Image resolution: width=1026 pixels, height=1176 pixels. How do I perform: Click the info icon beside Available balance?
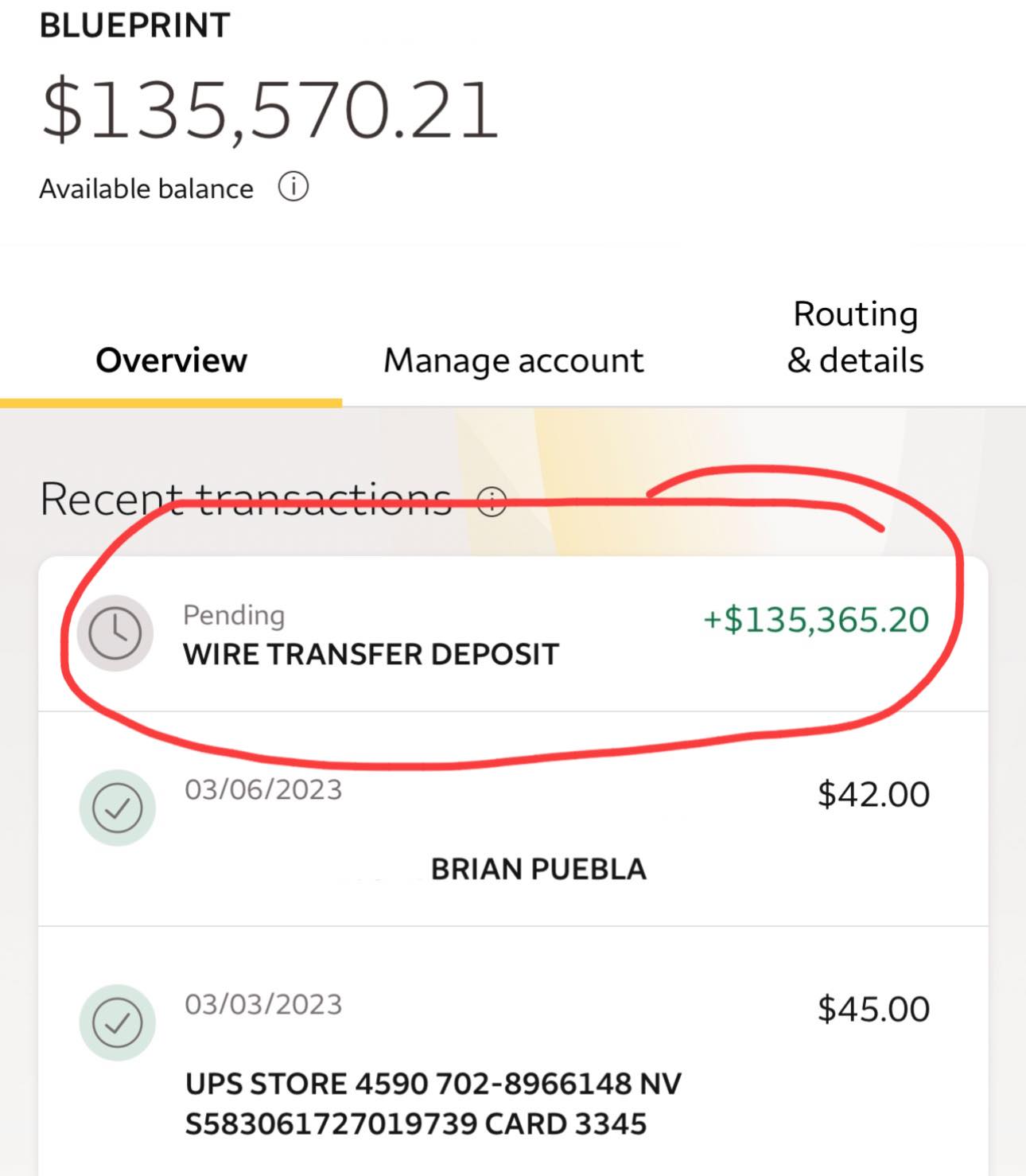(295, 188)
